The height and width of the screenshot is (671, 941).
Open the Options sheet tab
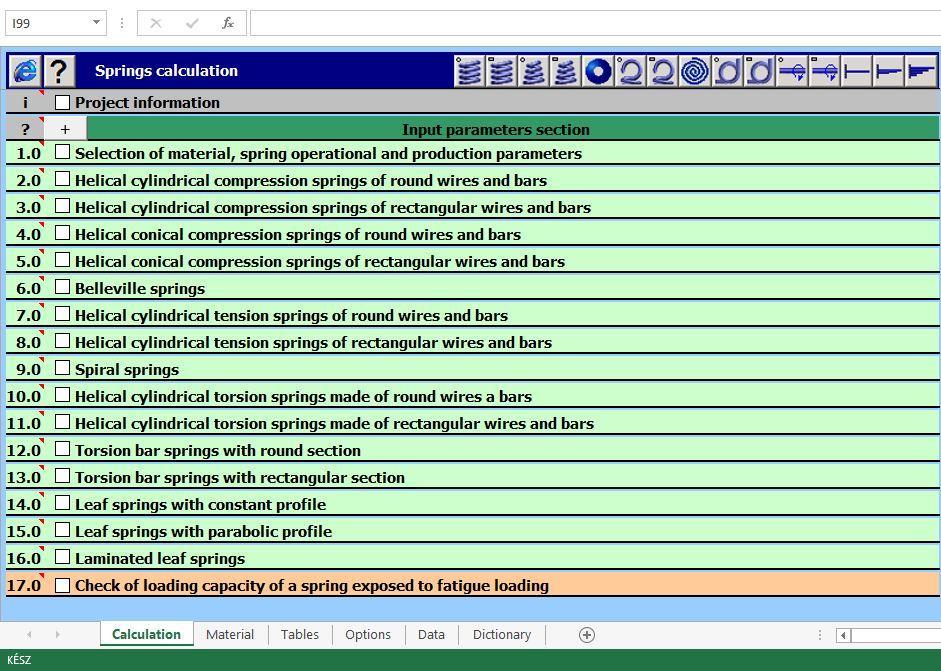point(368,634)
